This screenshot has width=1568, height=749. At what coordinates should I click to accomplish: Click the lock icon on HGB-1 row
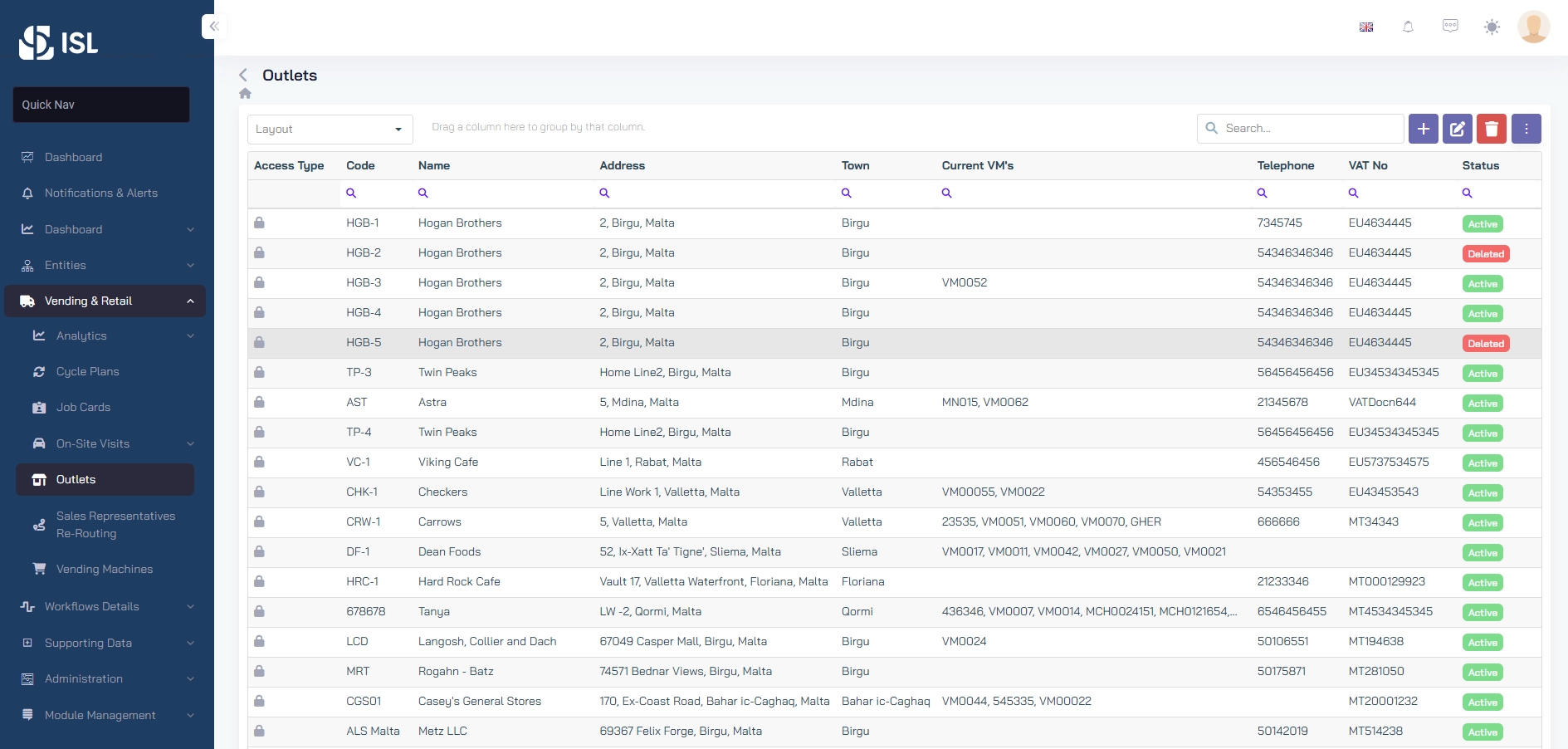tap(259, 223)
